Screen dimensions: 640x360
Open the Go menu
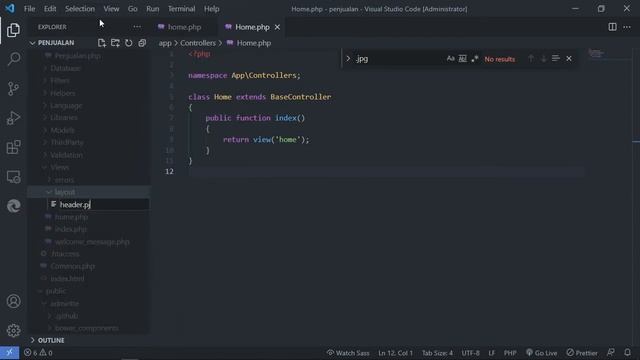133,9
